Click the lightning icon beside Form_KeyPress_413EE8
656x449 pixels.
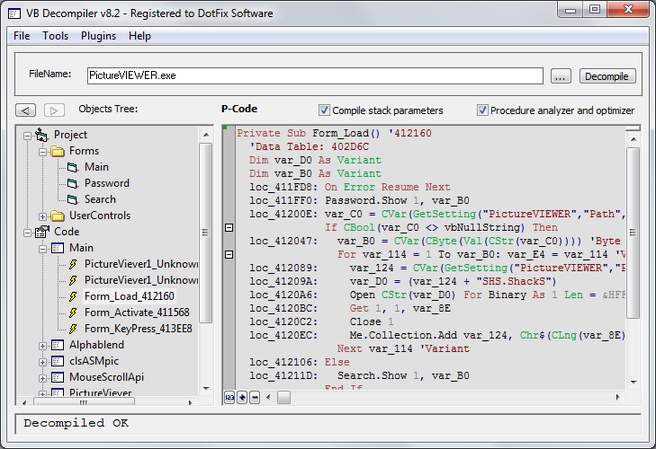coord(73,329)
